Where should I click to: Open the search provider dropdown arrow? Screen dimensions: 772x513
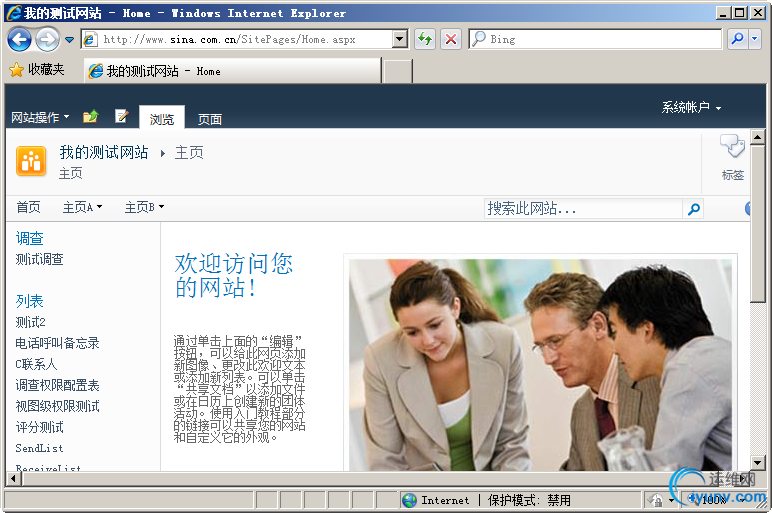755,39
